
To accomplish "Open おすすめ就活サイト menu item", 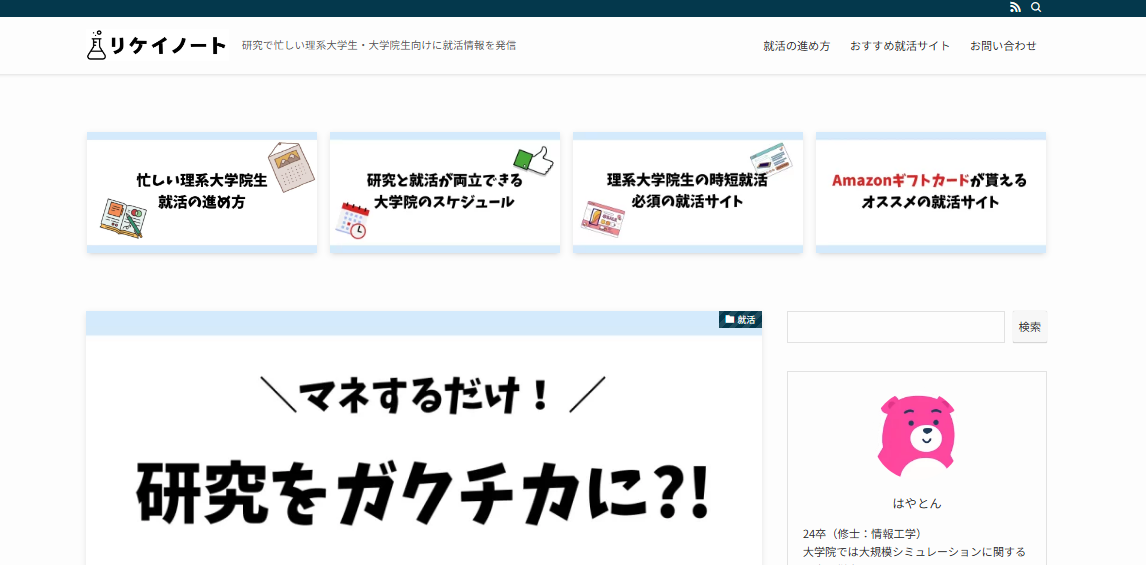I will tap(900, 46).
